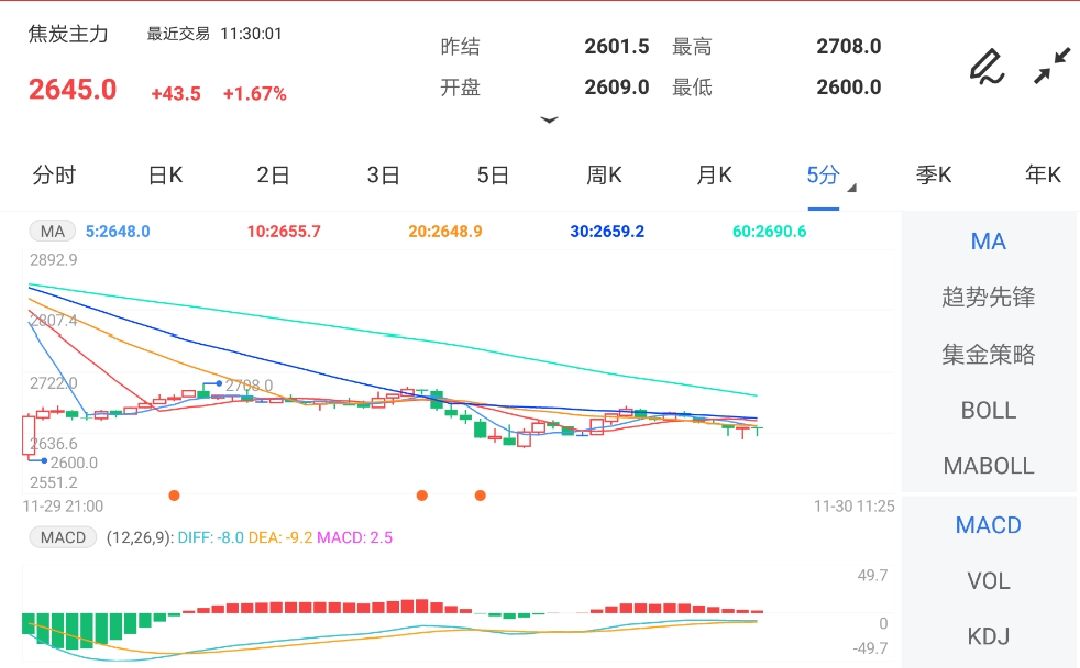The image size is (1080, 668).
Task: Click the DEA: -9.2 readout
Action: (x=280, y=538)
